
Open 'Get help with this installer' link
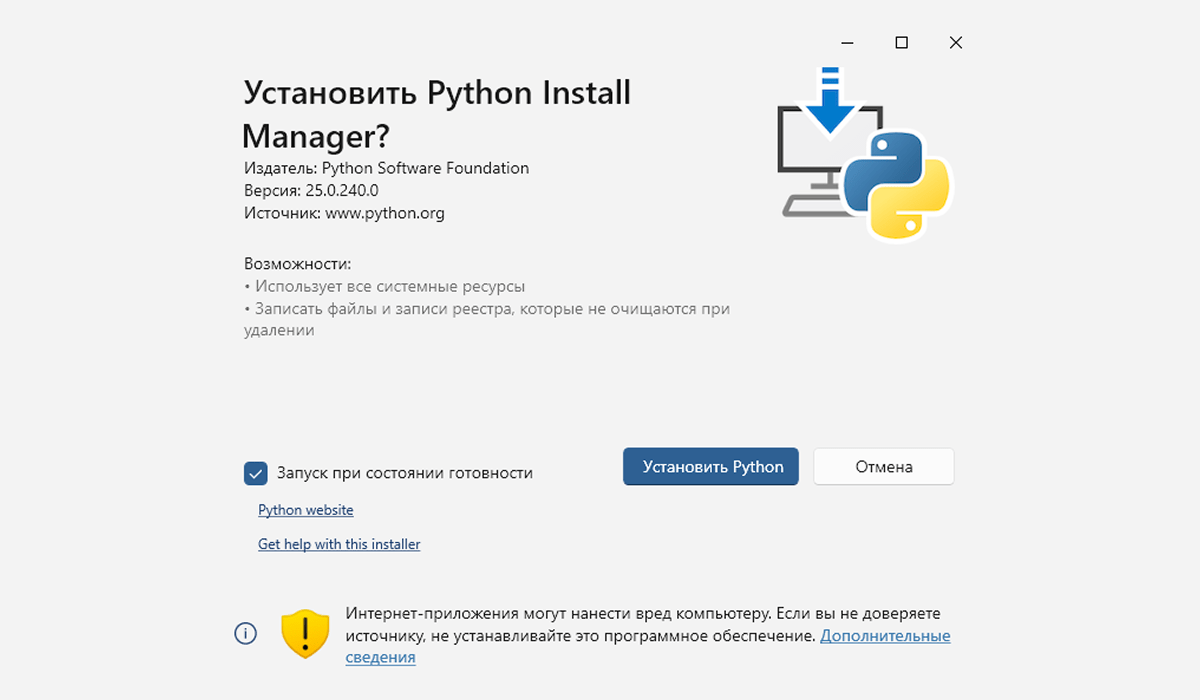339,545
